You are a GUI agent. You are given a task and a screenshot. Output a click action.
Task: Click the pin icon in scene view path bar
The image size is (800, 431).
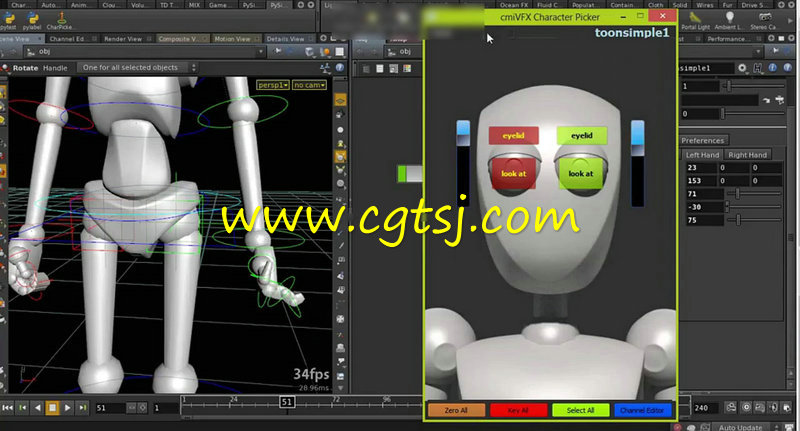(278, 51)
